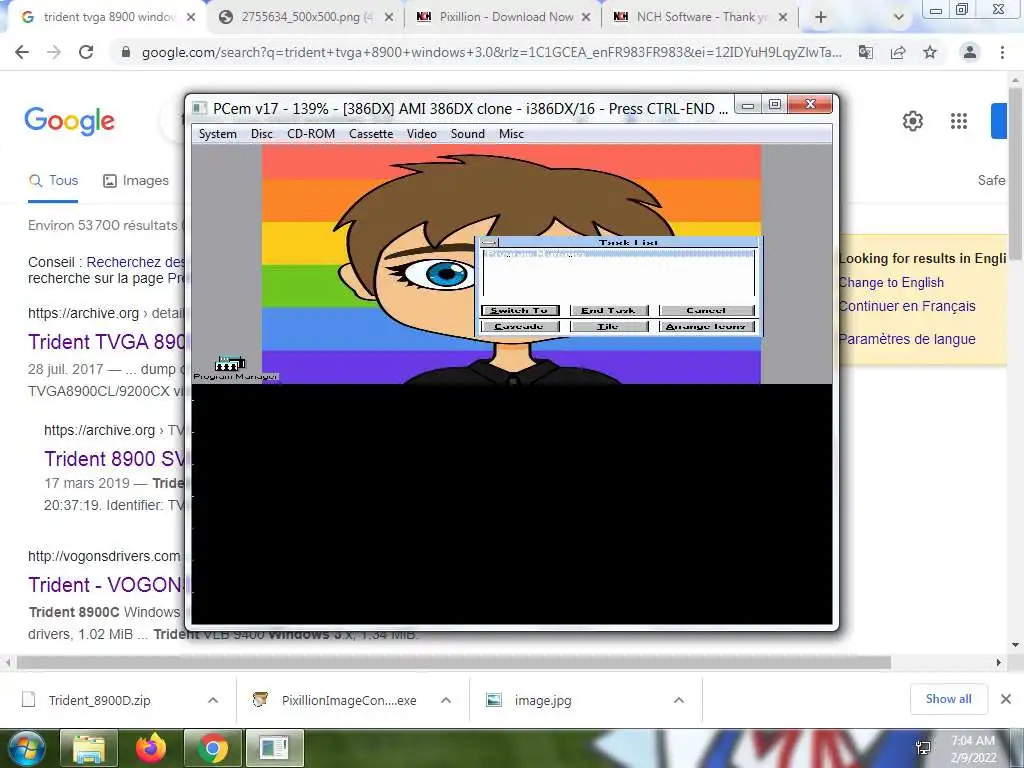
Task: Open the PCem Misc menu
Action: pos(511,134)
